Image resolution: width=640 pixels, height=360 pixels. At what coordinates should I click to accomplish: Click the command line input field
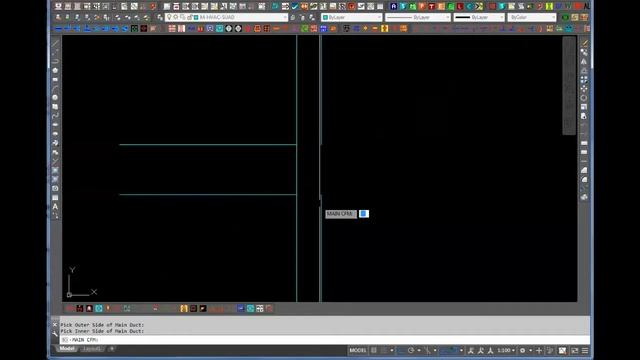[325, 340]
